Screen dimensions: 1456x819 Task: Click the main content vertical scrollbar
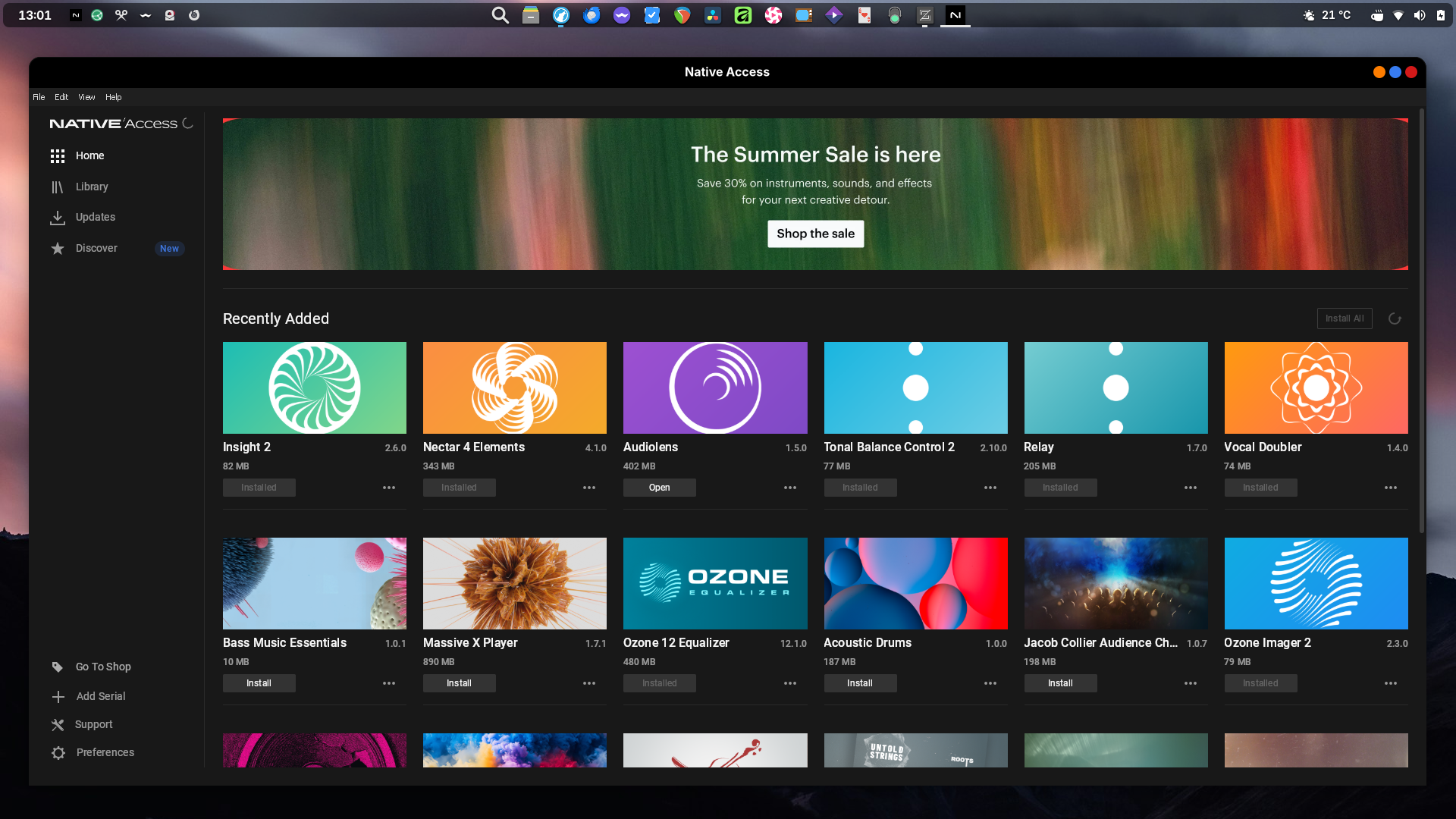click(1422, 322)
